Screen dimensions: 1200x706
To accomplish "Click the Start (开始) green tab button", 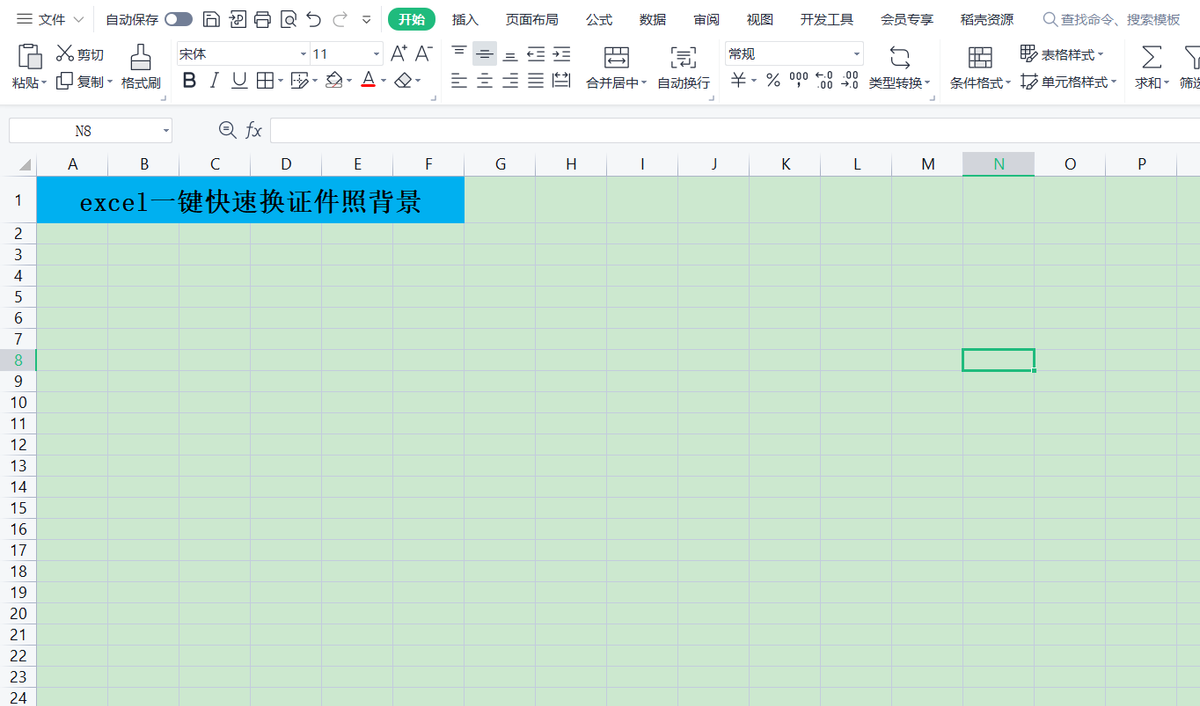I will click(x=411, y=19).
